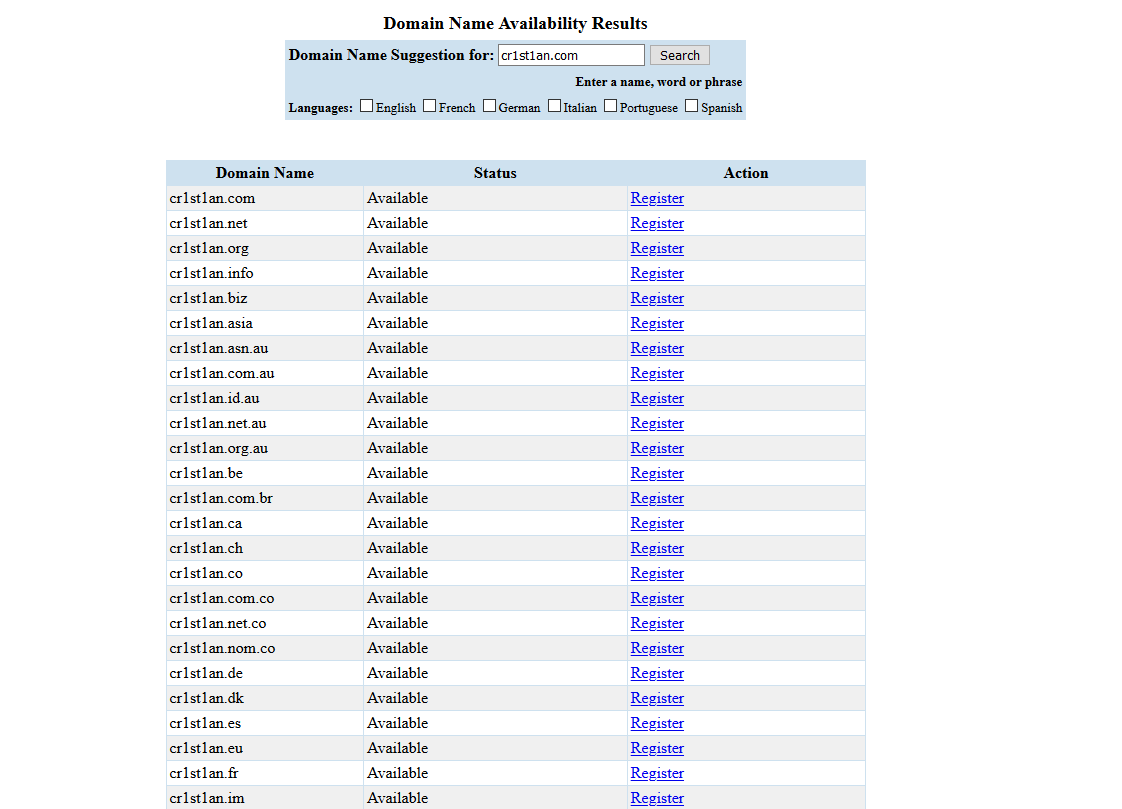The image size is (1122, 809).
Task: Register the cr1st1an.ch domain
Action: tap(657, 549)
